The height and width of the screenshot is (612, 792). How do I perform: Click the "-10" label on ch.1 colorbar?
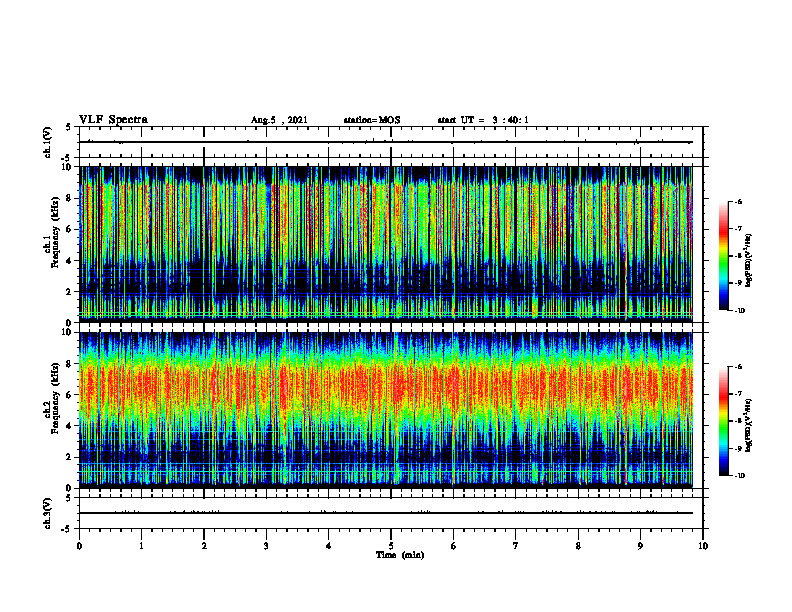(x=739, y=311)
